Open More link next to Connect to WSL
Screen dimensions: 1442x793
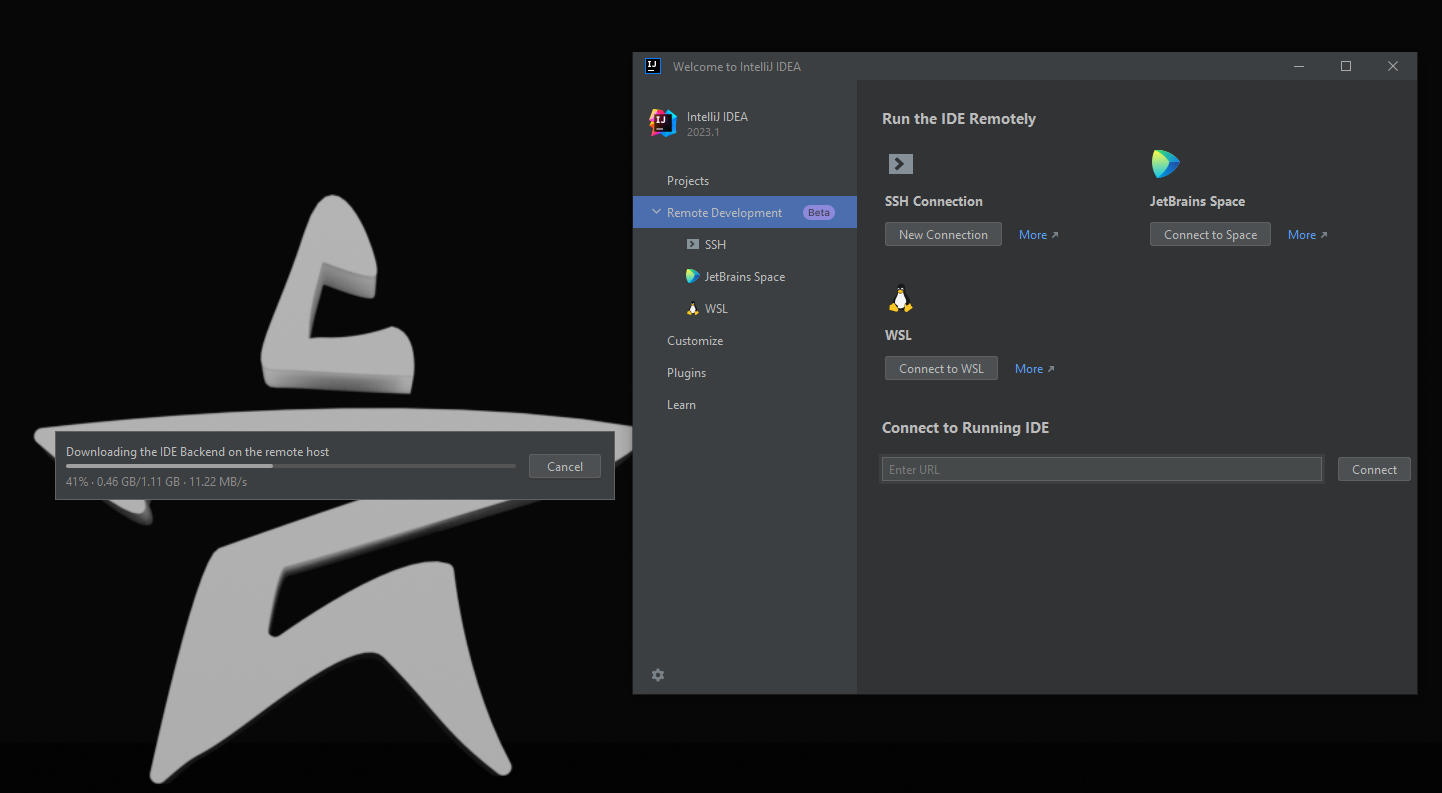pos(1034,369)
